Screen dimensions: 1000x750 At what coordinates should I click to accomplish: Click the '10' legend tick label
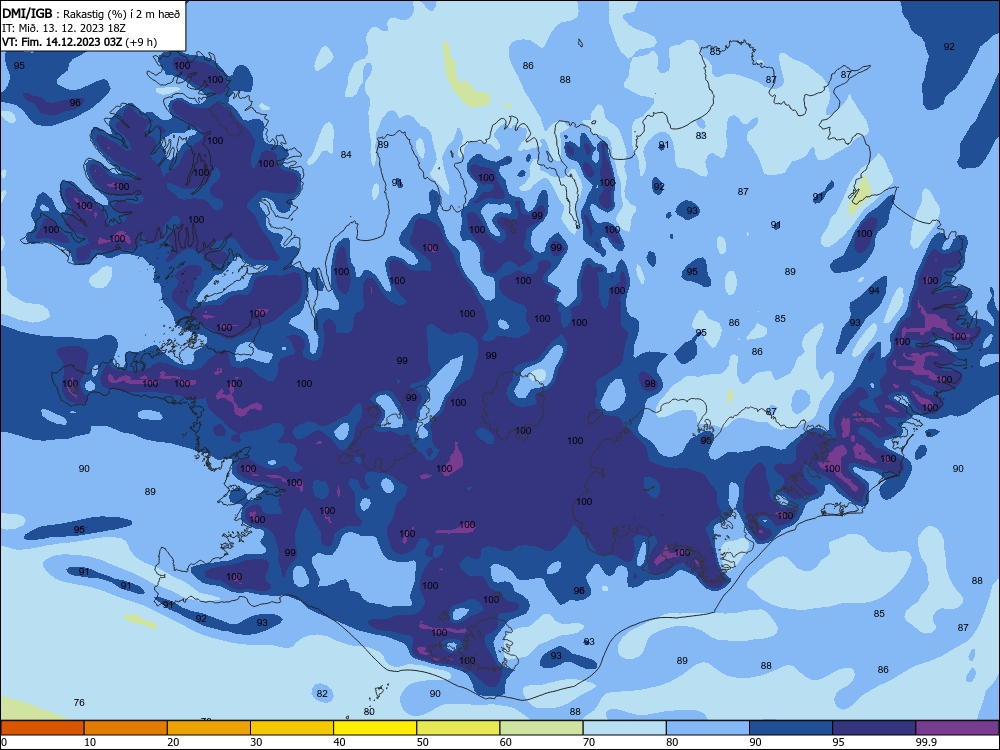(90, 742)
